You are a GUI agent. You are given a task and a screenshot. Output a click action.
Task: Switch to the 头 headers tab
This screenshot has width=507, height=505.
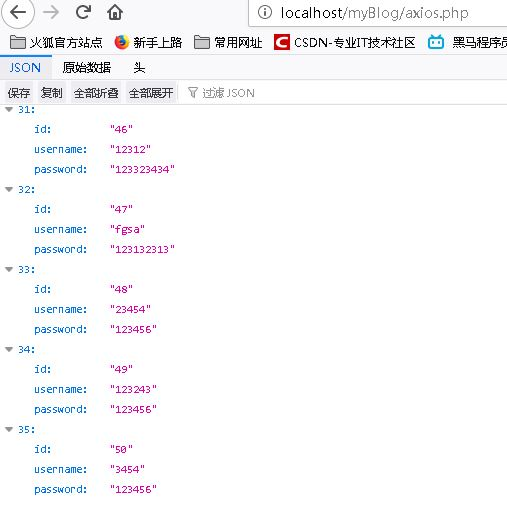point(139,68)
